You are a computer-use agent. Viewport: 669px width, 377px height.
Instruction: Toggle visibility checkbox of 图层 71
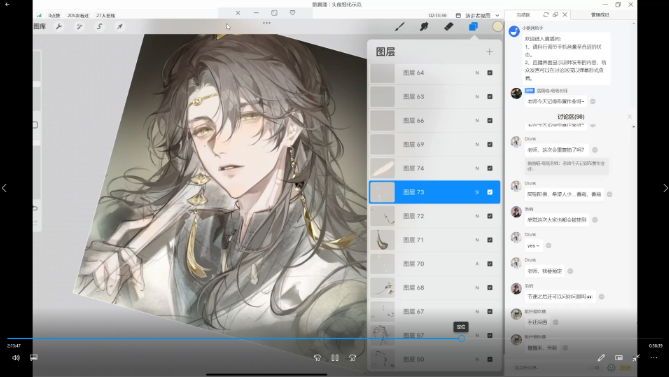click(490, 240)
